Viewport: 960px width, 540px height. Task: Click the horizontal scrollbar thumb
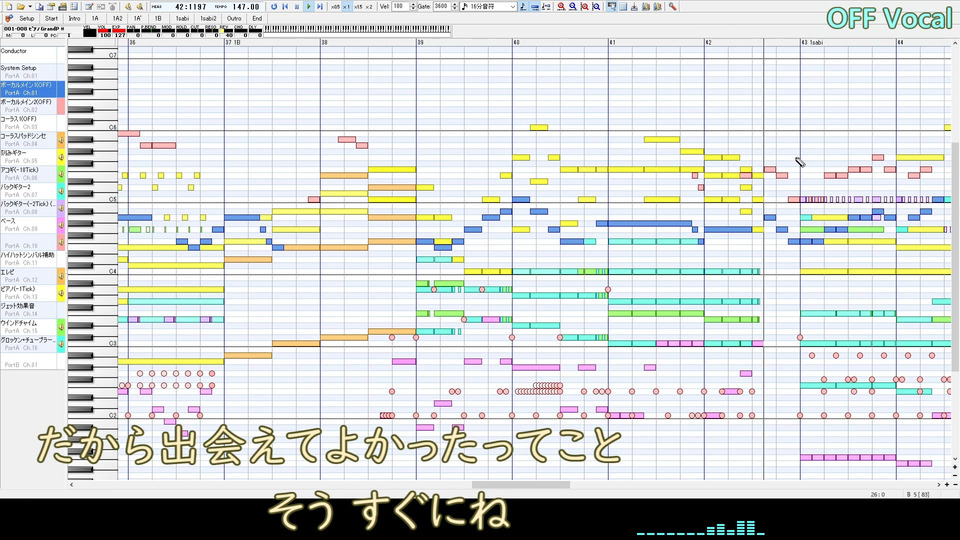521,484
